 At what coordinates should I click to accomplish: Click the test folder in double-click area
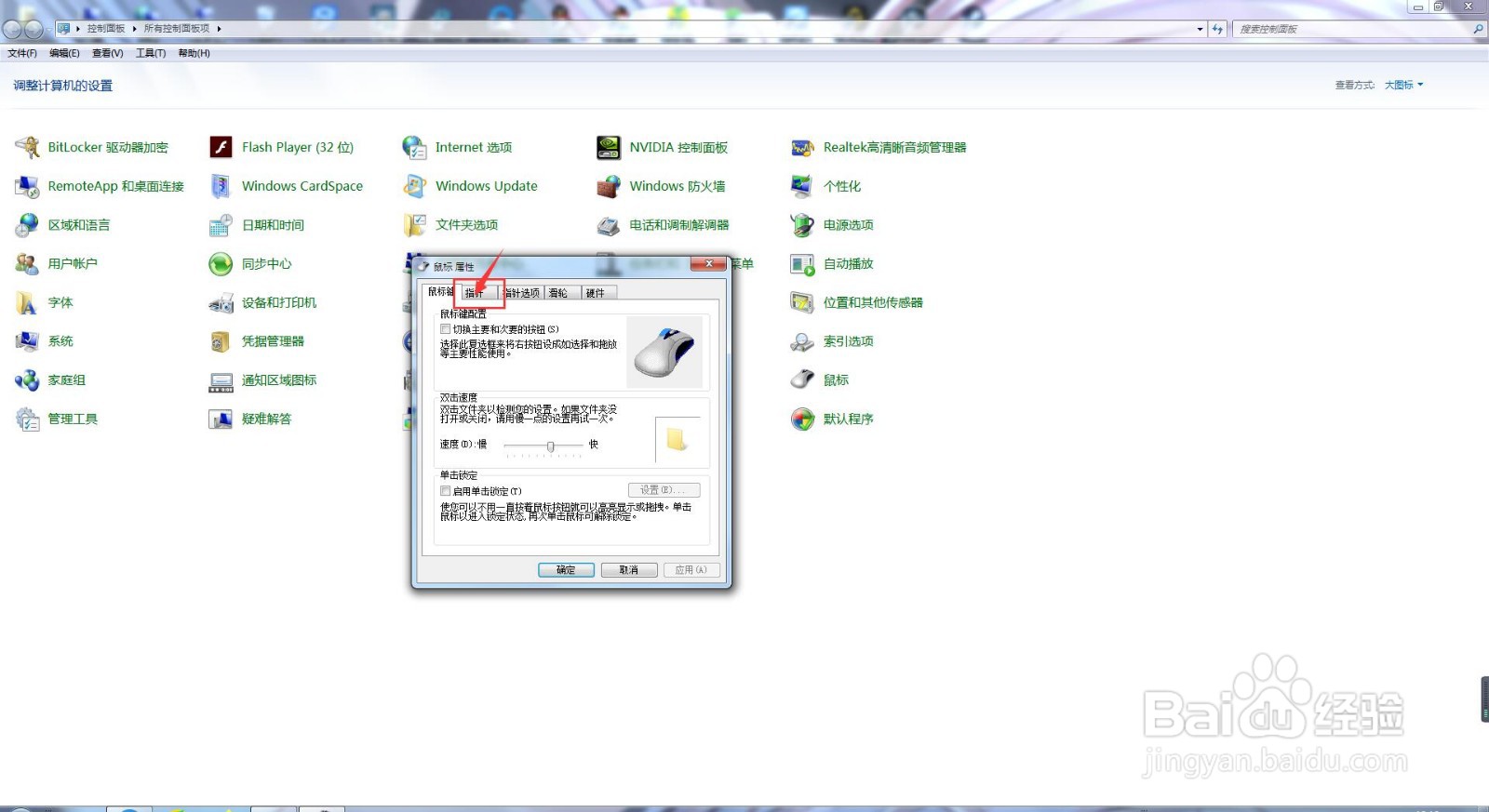(x=677, y=439)
